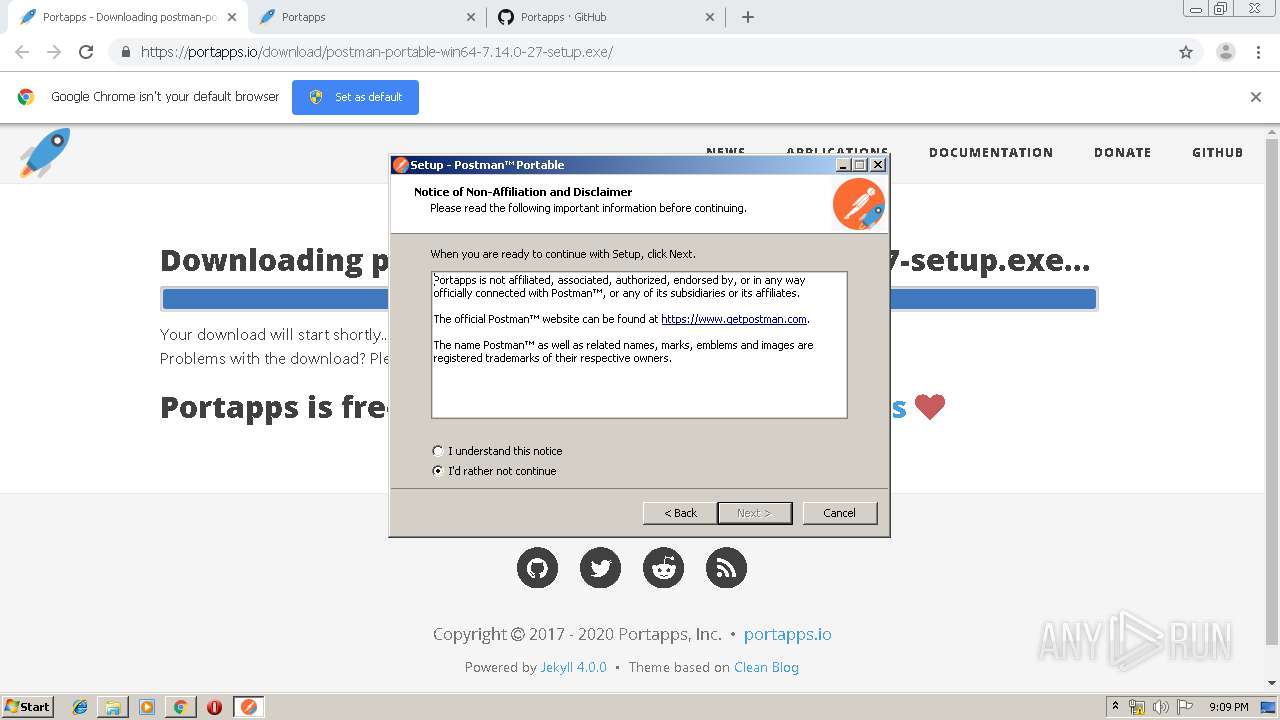Close the Portapps GitHub tab
Viewport: 1280px width, 720px height.
pyautogui.click(x=710, y=17)
